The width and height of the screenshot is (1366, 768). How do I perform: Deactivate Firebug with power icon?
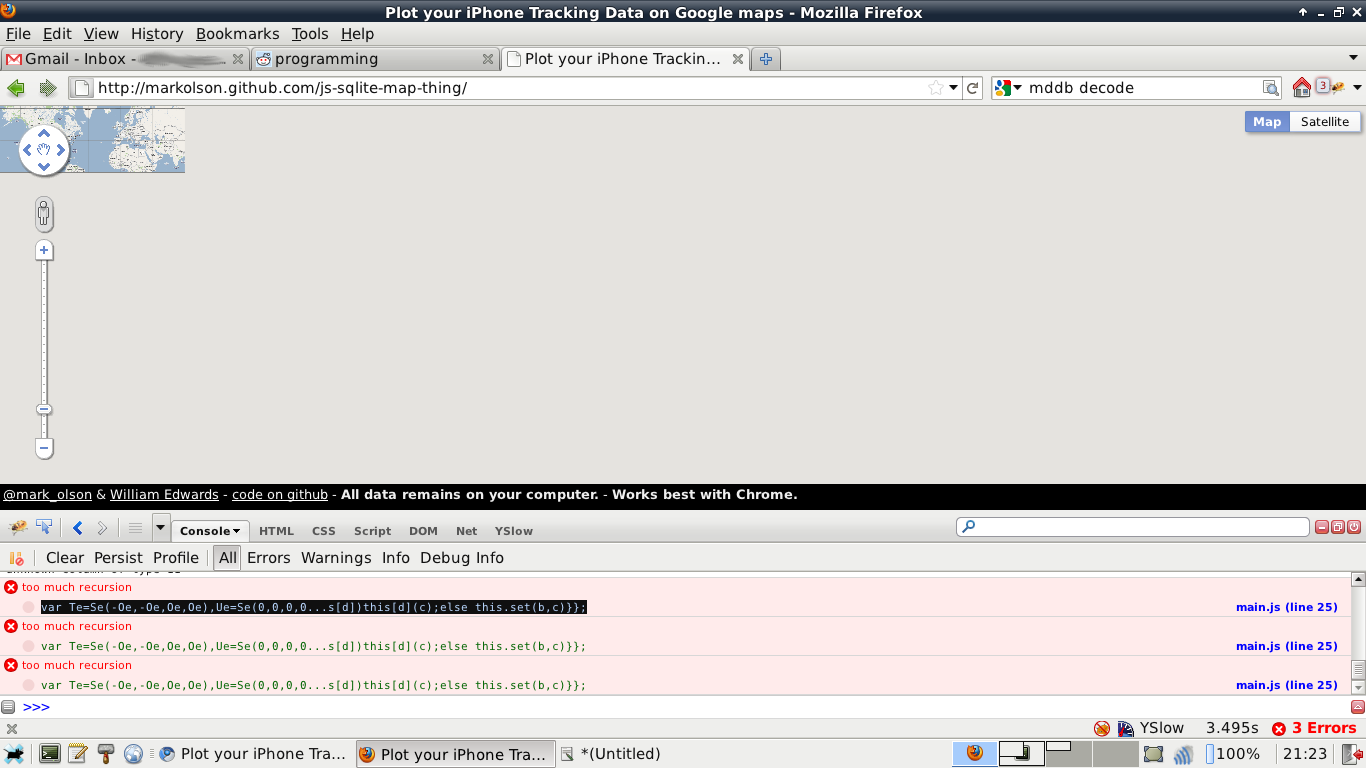1354,527
